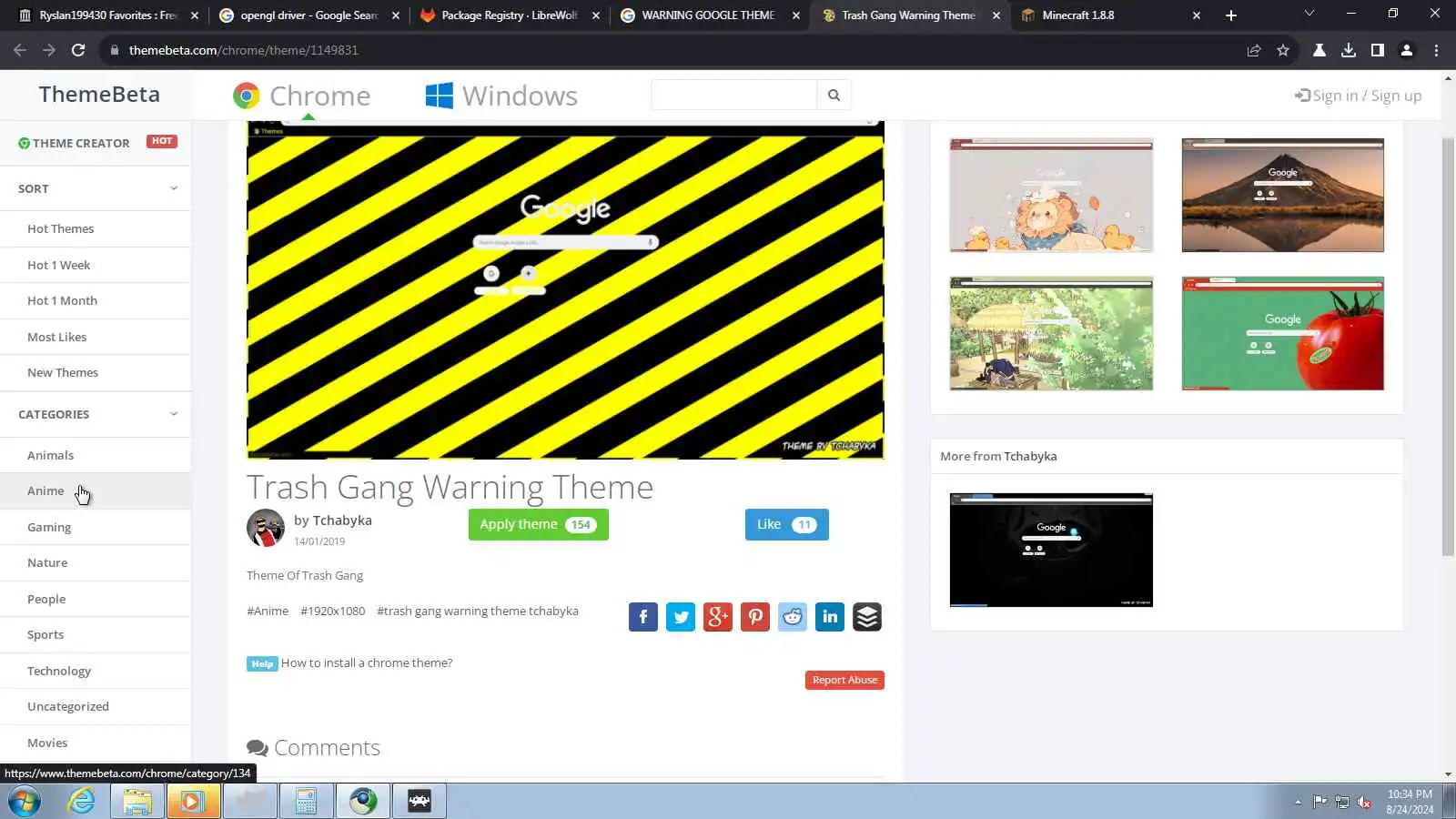Screen dimensions: 1456x819
Task: Switch to the Ryslan199430 Favorites tab
Action: point(108,15)
